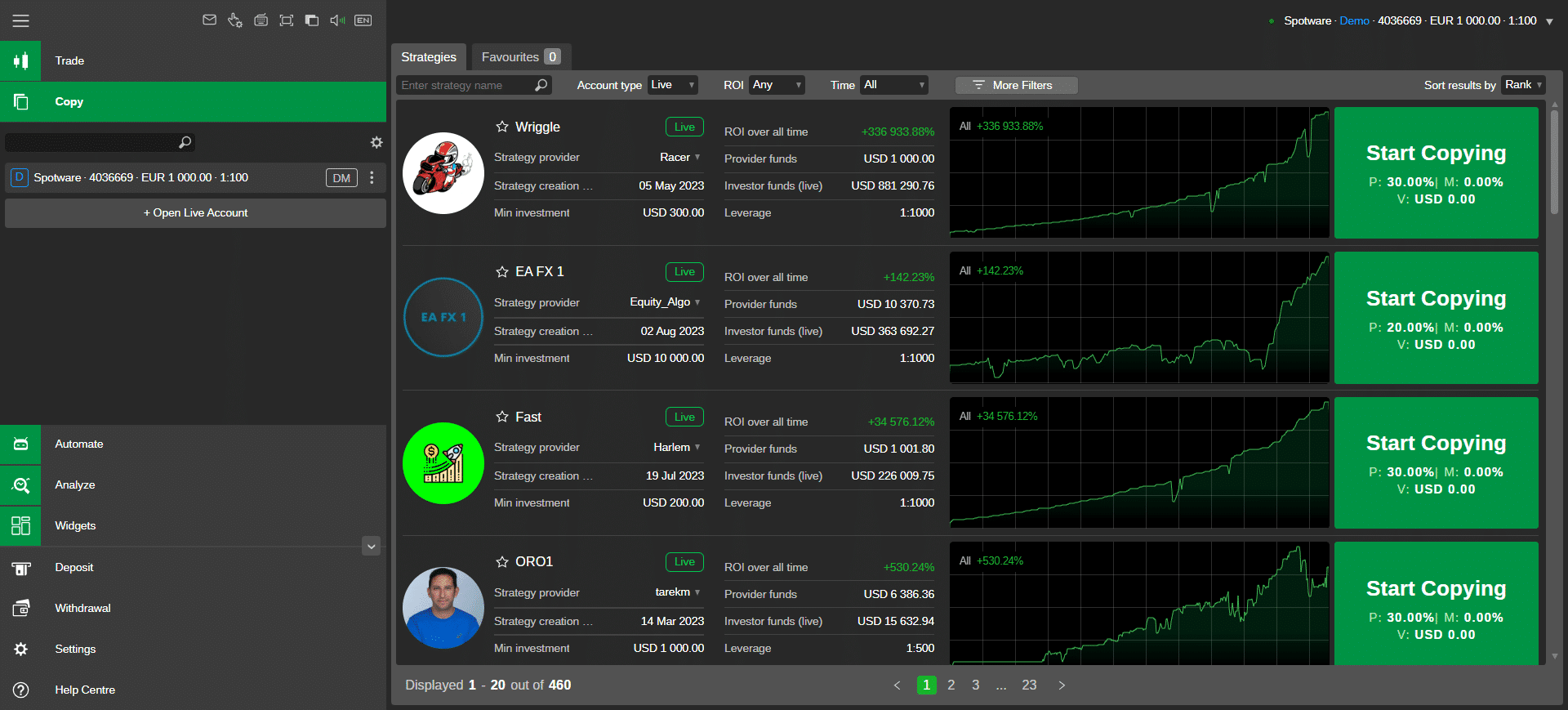Open the Automate section
Image resolution: width=1568 pixels, height=710 pixels.
pyautogui.click(x=78, y=444)
